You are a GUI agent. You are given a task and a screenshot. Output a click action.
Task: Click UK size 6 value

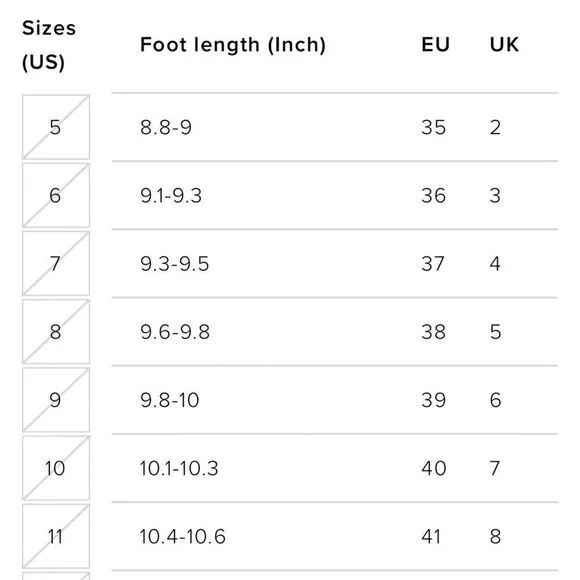496,400
